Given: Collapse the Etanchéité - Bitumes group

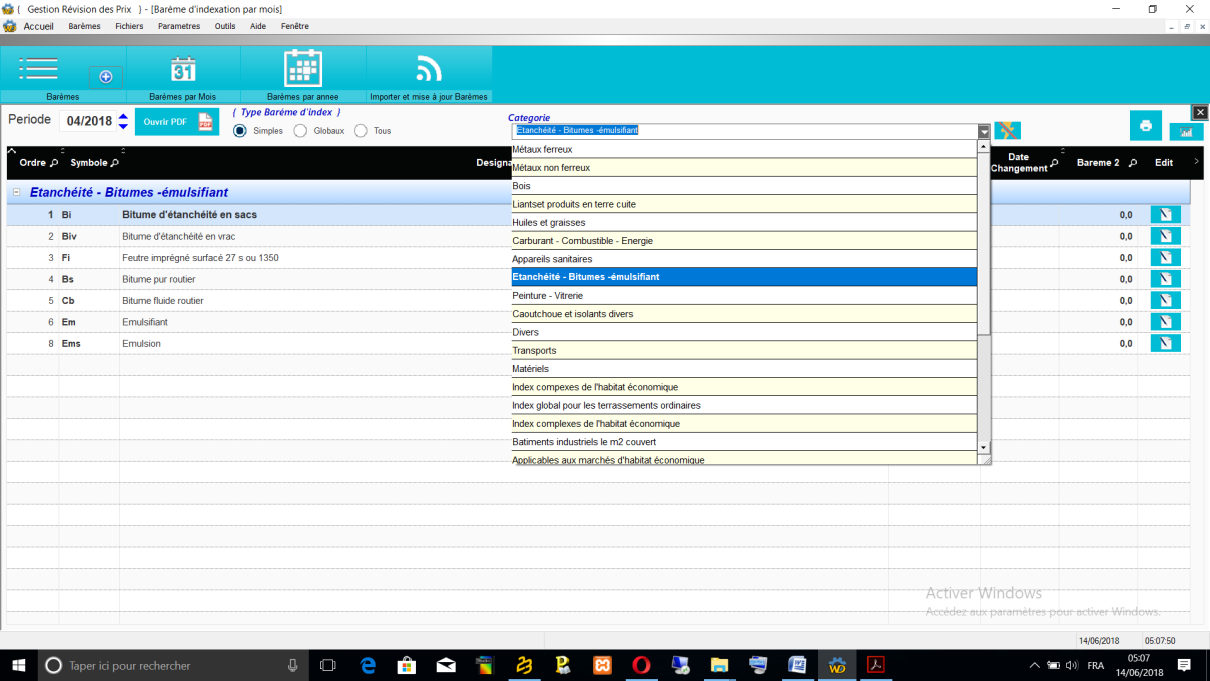Looking at the screenshot, I should coord(17,192).
